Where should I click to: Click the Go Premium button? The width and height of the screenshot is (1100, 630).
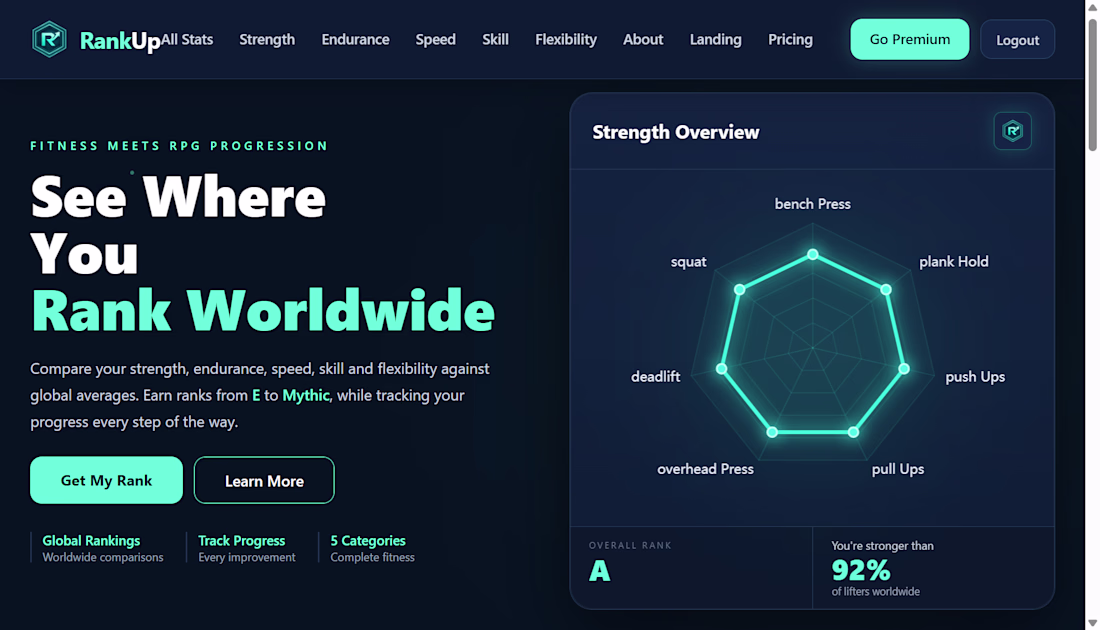coord(910,39)
